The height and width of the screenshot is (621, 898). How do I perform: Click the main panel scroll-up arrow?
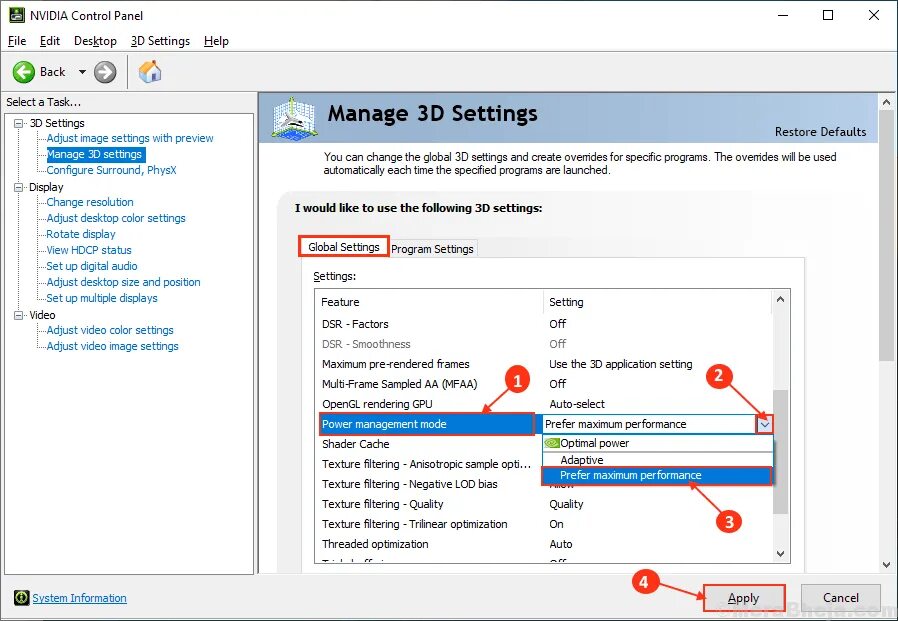pyautogui.click(x=887, y=103)
